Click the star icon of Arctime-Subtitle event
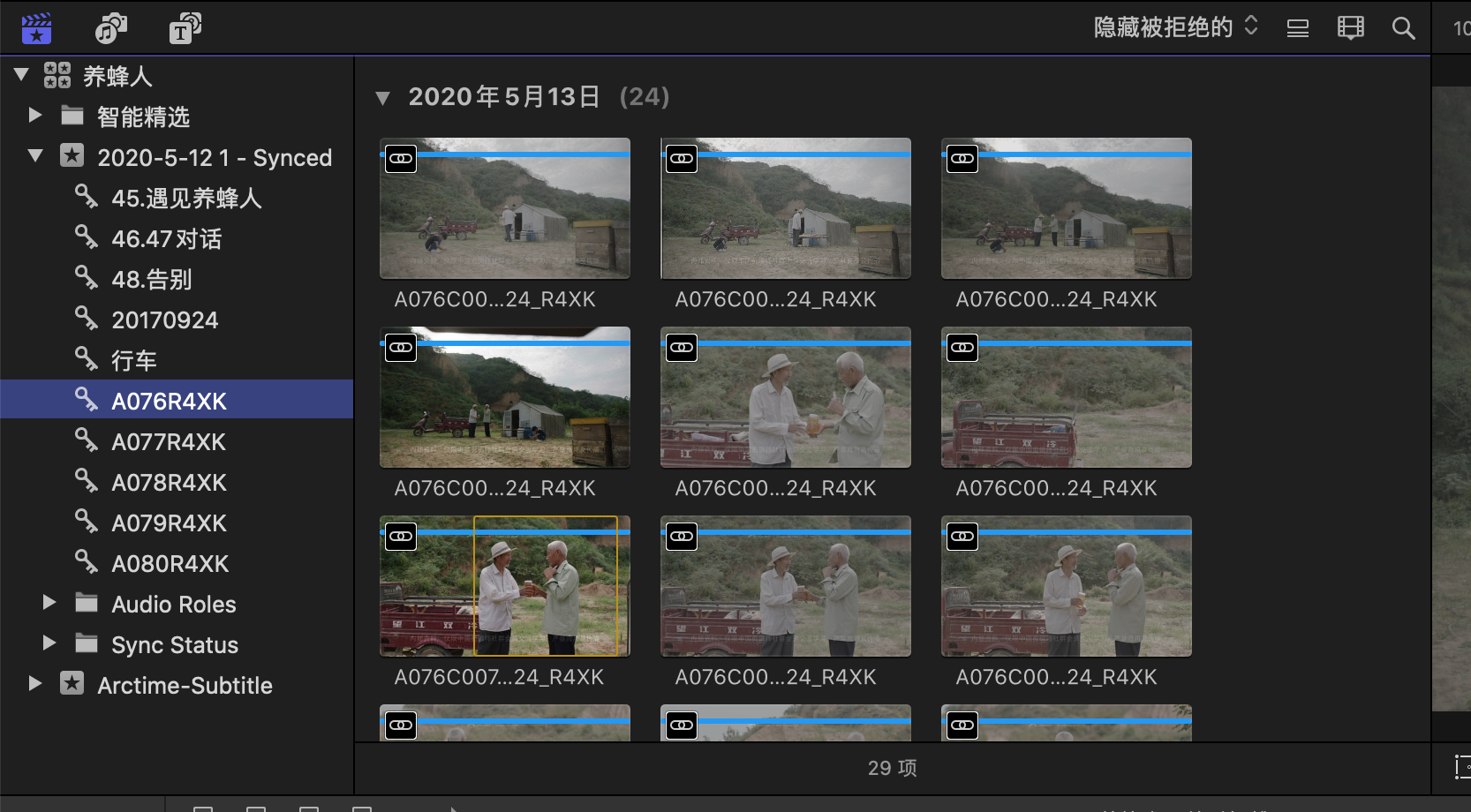1471x812 pixels. 72,684
